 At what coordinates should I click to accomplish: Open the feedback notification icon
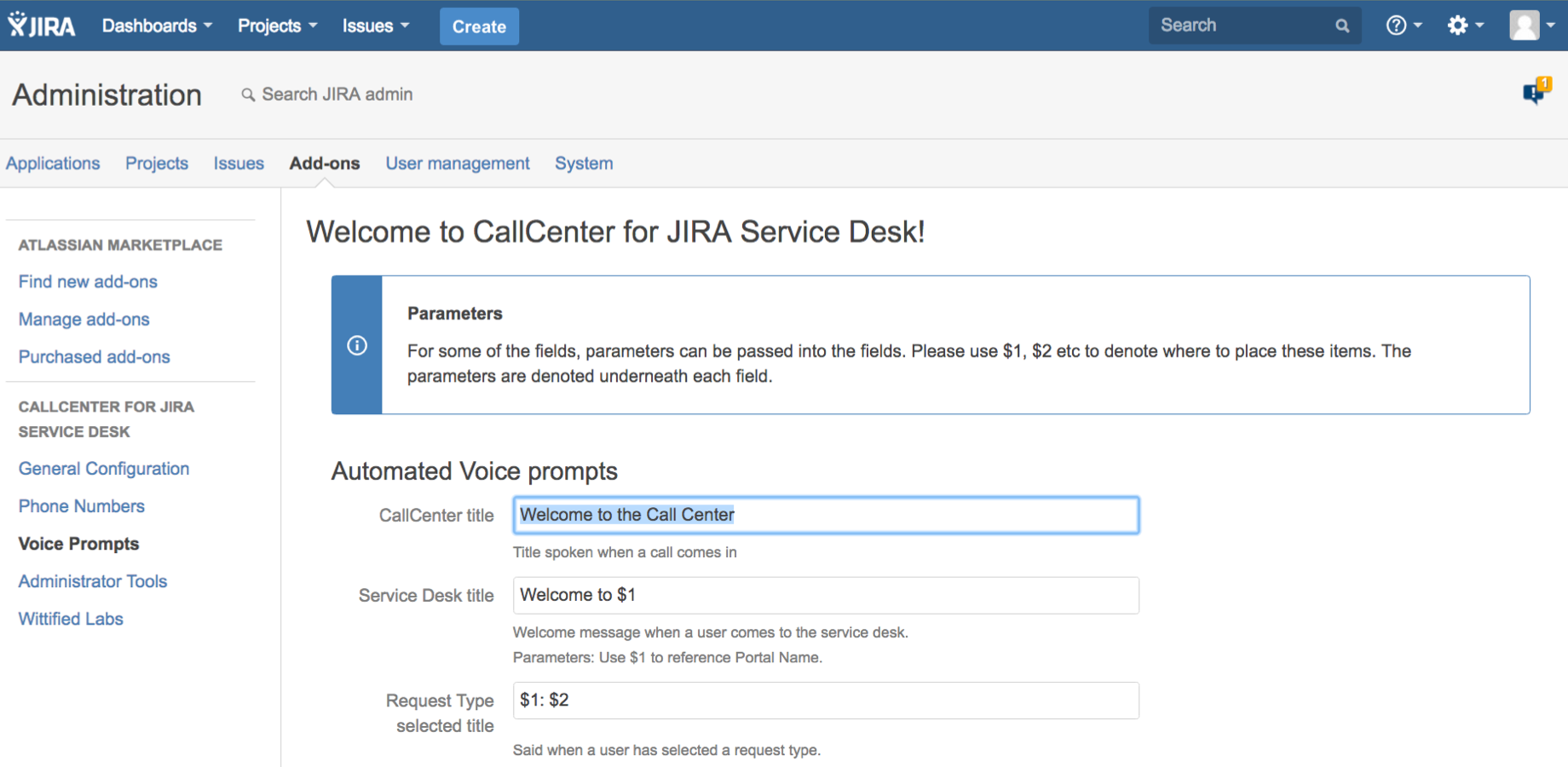coord(1535,91)
